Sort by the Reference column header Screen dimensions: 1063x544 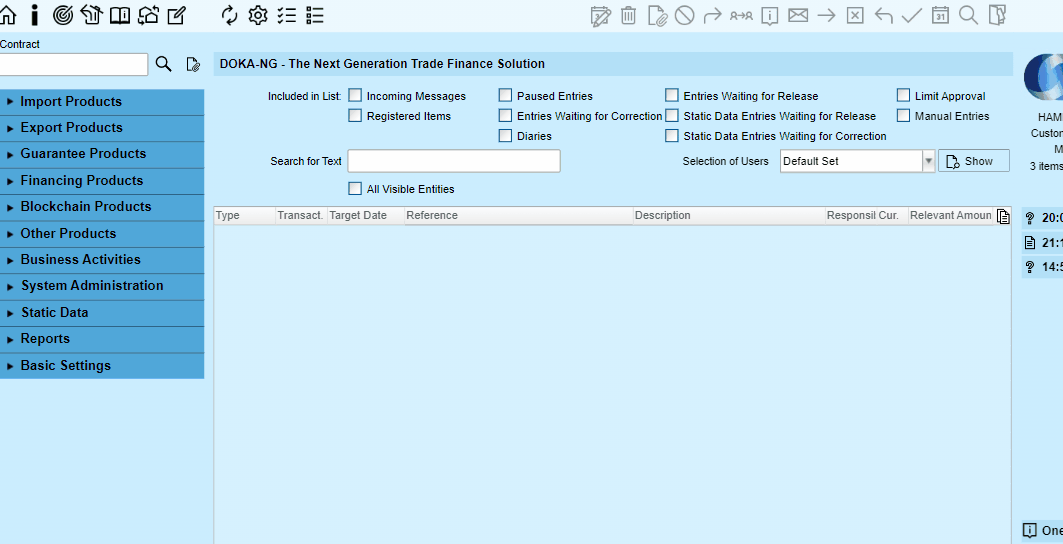point(519,216)
